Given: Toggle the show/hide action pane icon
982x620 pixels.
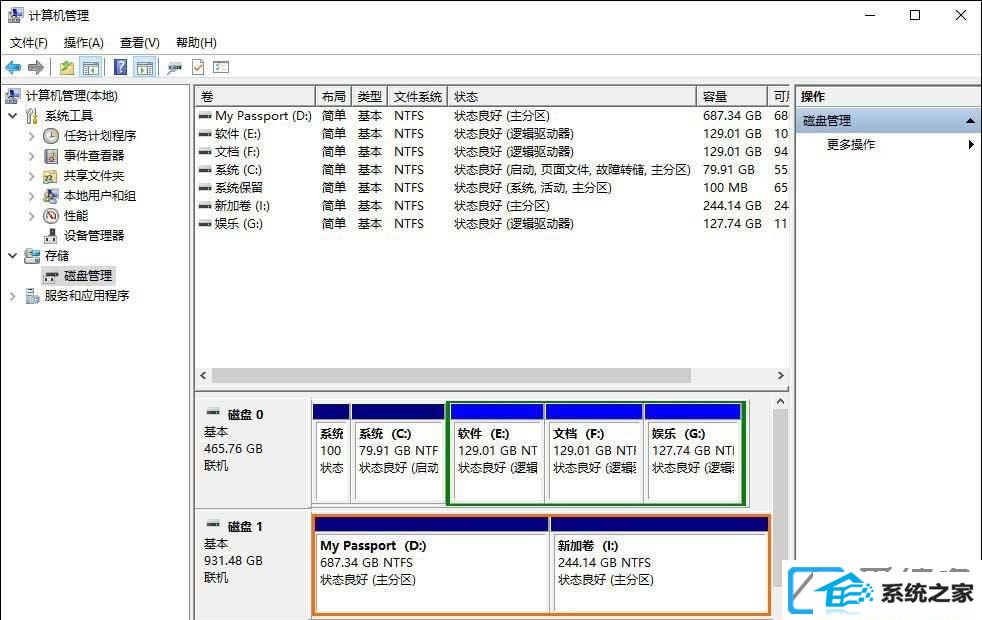Looking at the screenshot, I should (145, 67).
